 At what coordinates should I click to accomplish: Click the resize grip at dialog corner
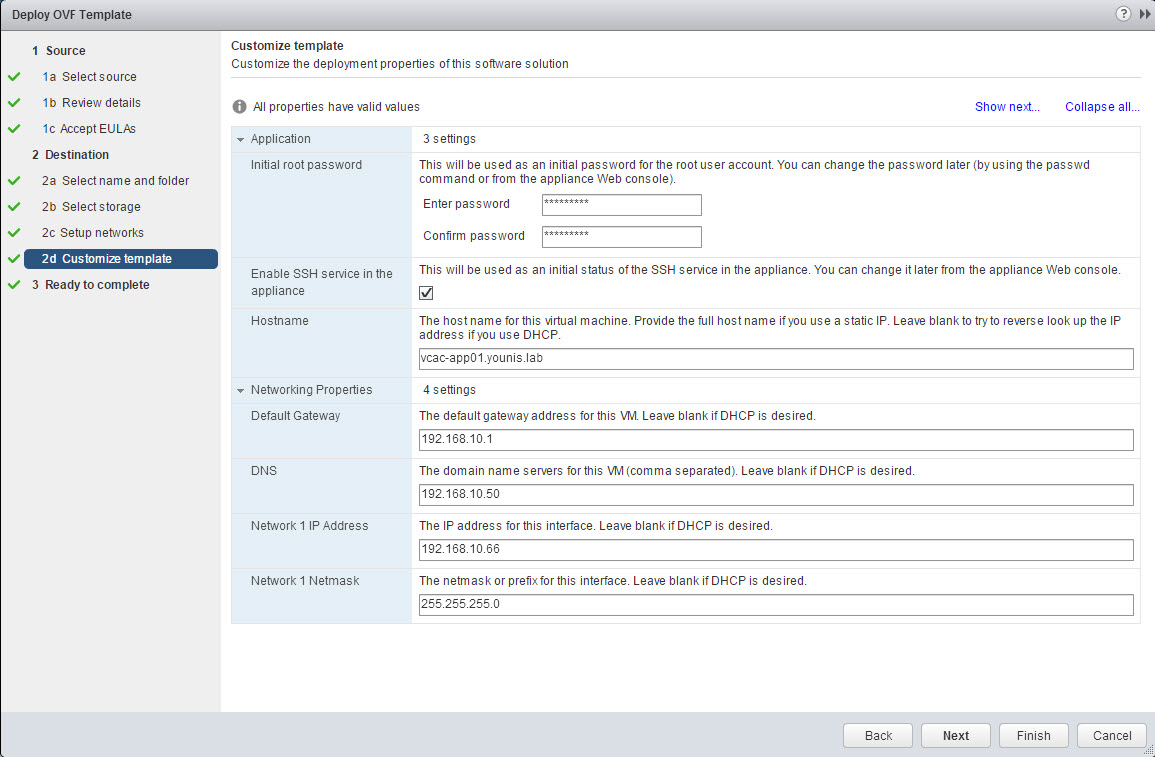[1146, 748]
